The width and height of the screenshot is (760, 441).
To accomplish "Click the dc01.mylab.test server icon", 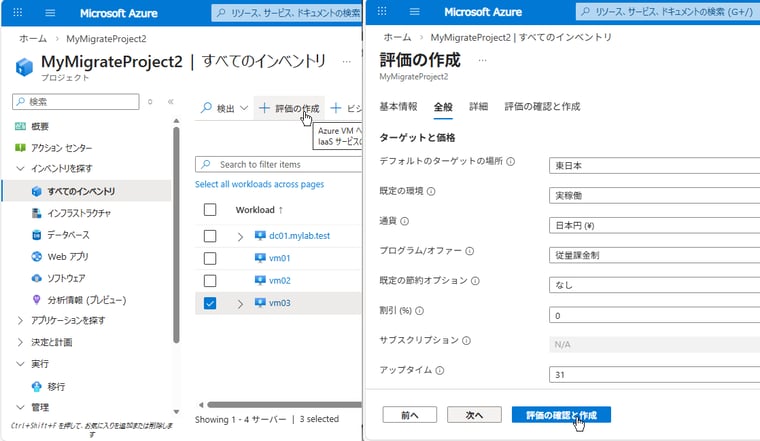I will pos(260,236).
